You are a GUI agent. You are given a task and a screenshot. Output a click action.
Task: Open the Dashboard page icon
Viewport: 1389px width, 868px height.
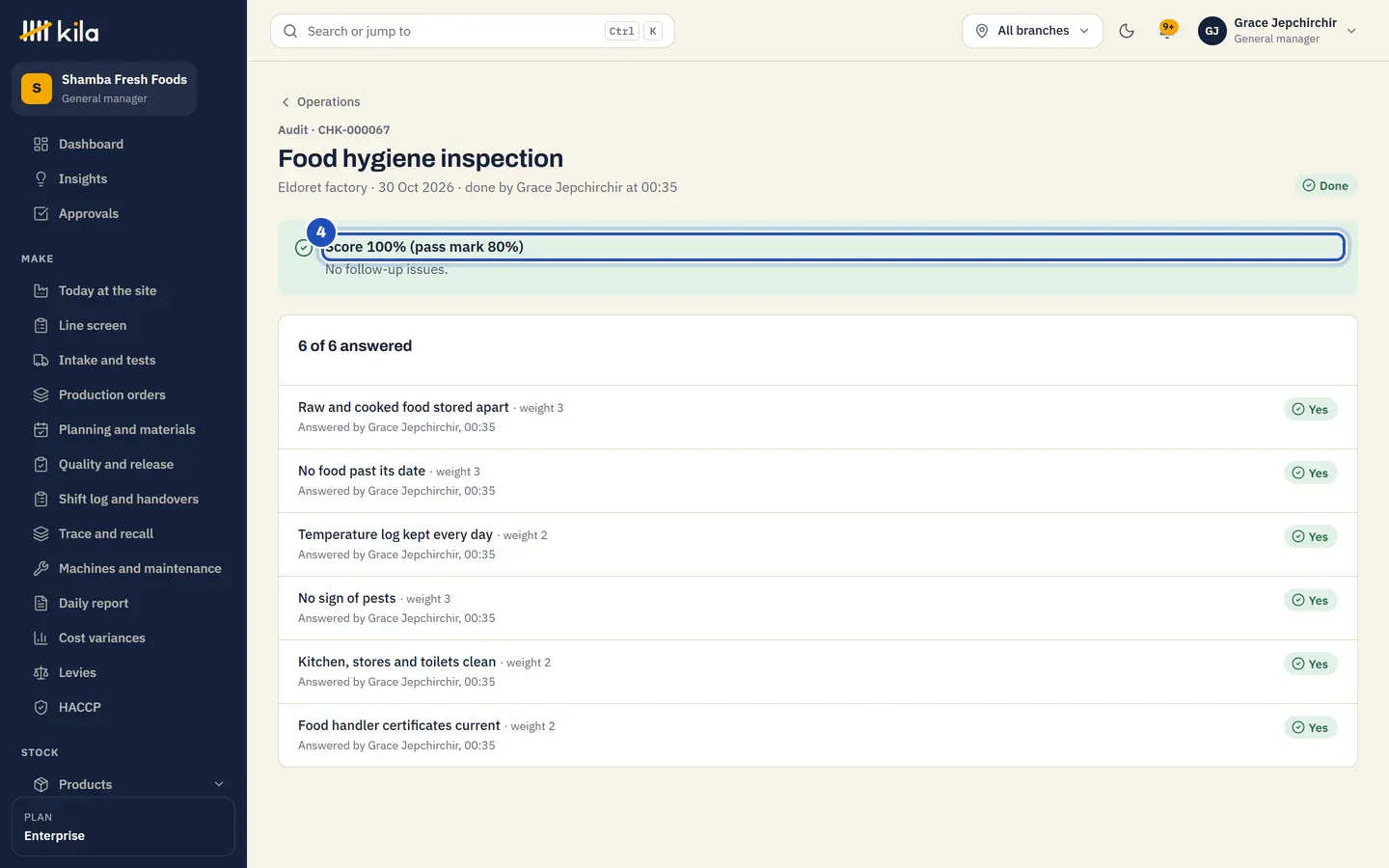(x=41, y=145)
